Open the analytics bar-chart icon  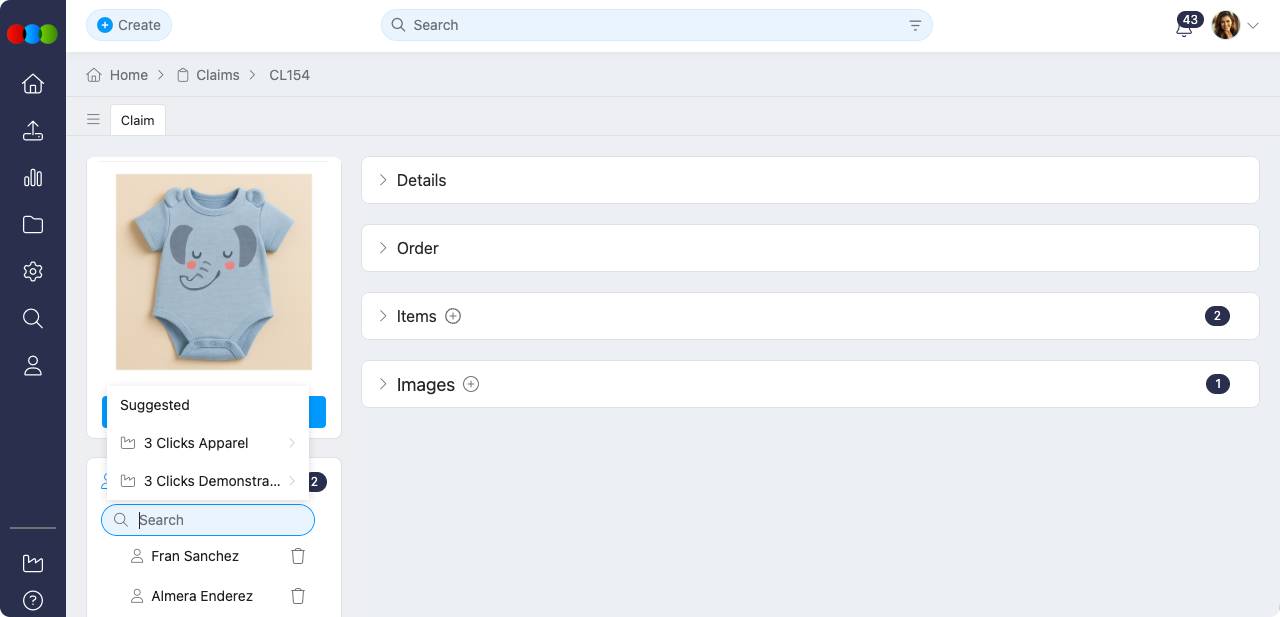coord(32,177)
